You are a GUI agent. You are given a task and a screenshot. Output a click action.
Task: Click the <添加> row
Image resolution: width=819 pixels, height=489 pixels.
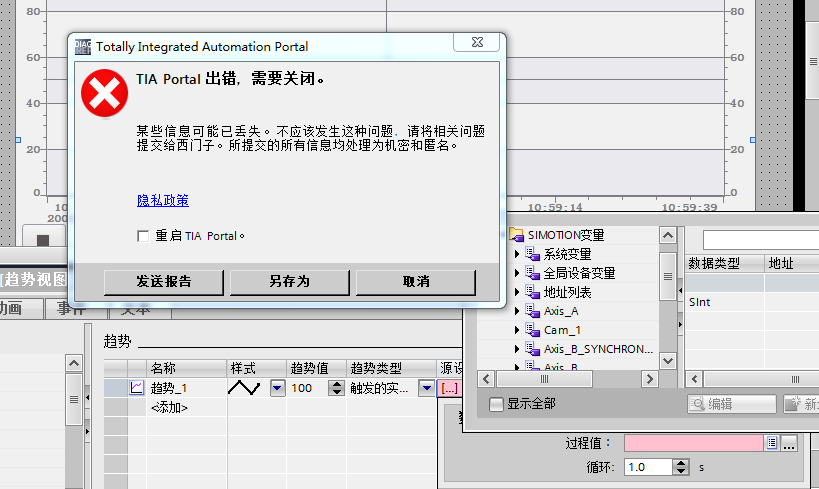(169, 408)
